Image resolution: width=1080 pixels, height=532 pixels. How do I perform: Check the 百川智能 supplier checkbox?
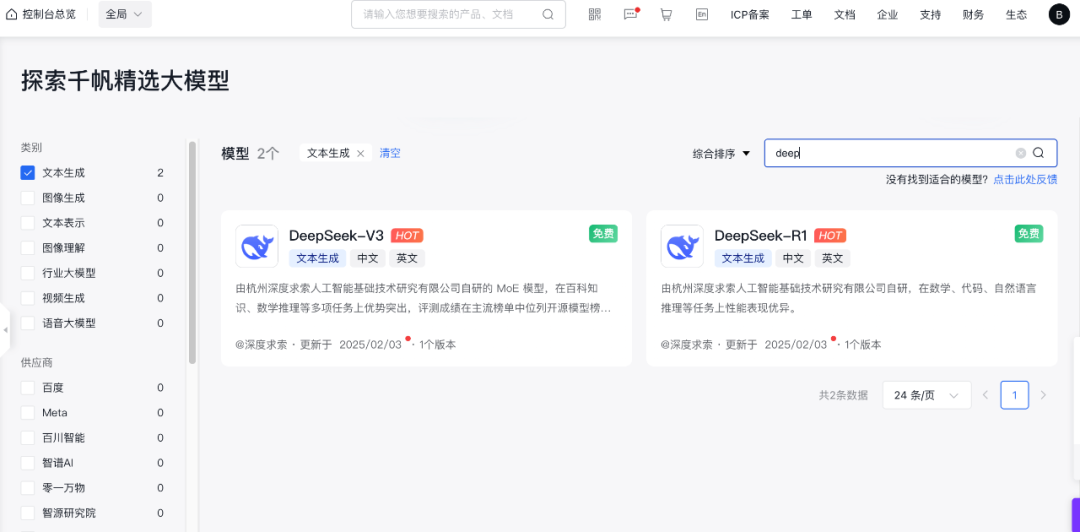[x=28, y=438]
